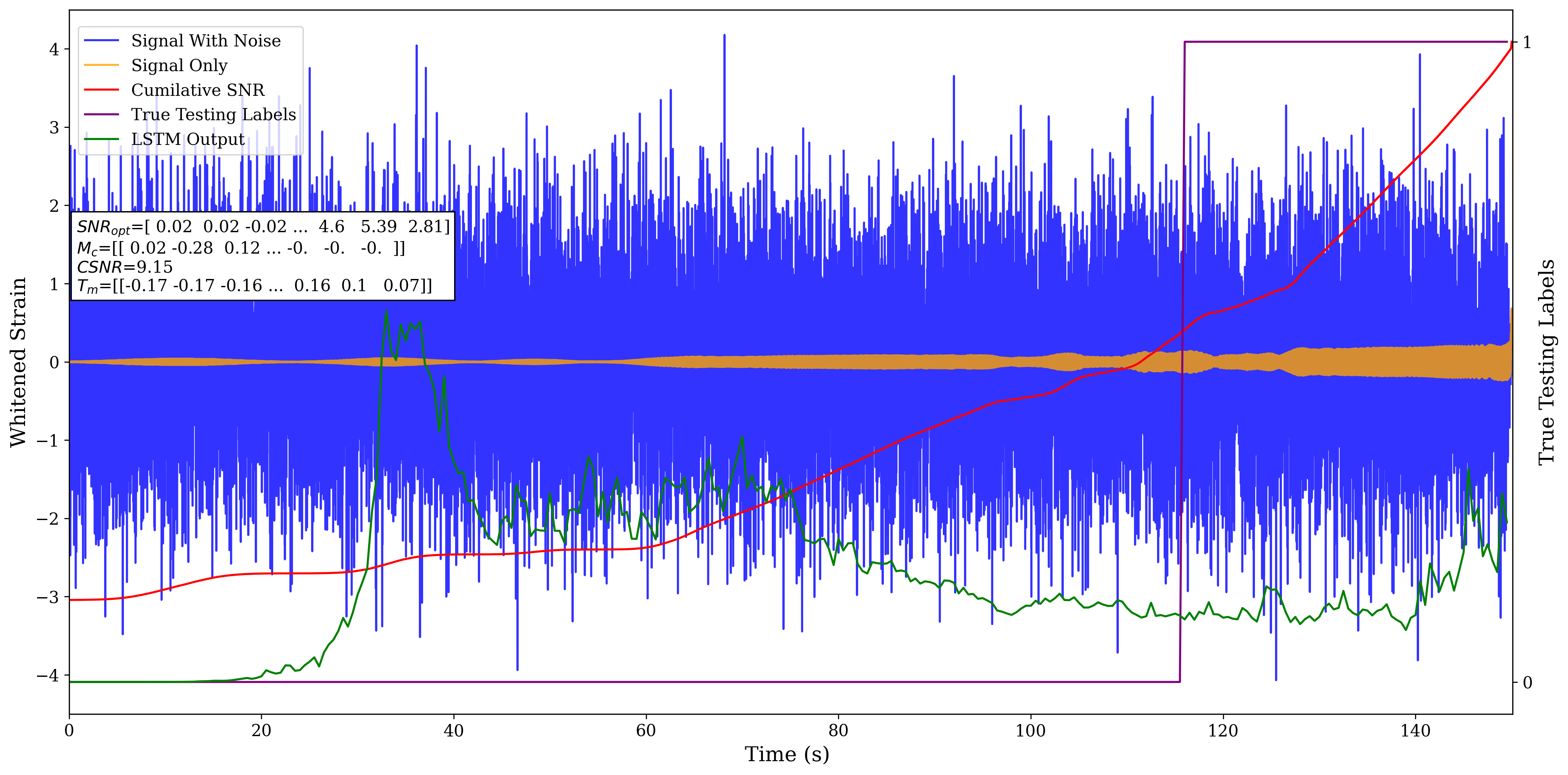Image resolution: width=1568 pixels, height=775 pixels.
Task: Click the CSNR=9.15 annotation text
Action: click(125, 267)
